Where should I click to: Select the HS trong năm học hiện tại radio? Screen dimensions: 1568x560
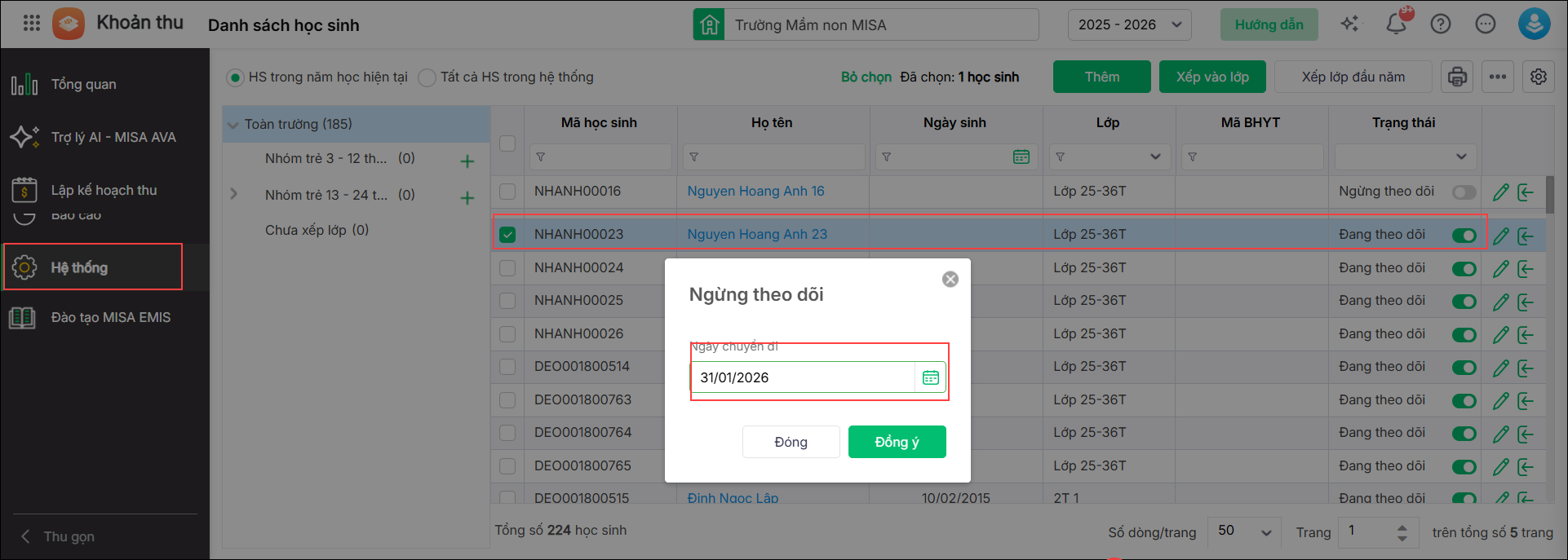click(235, 77)
